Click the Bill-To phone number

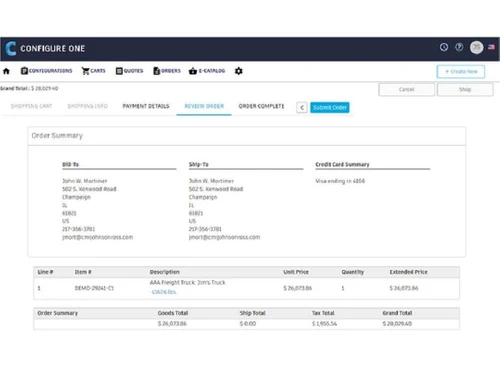pos(79,229)
